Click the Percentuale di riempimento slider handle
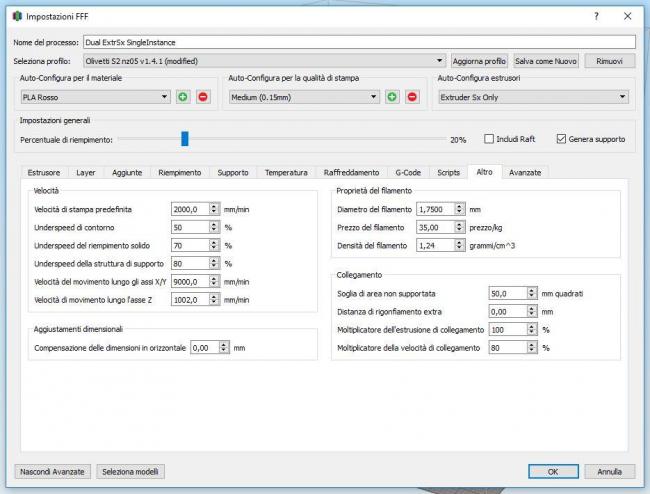 [184, 139]
